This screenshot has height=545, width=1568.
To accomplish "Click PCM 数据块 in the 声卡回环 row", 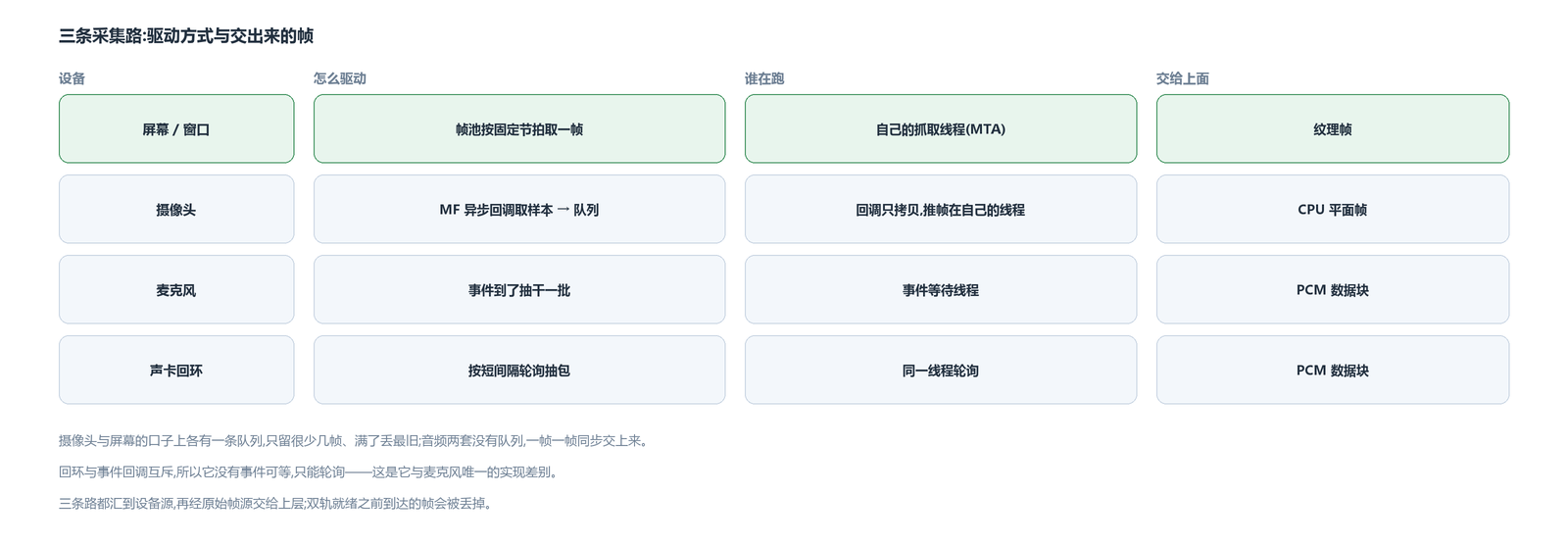I will point(1333,370).
